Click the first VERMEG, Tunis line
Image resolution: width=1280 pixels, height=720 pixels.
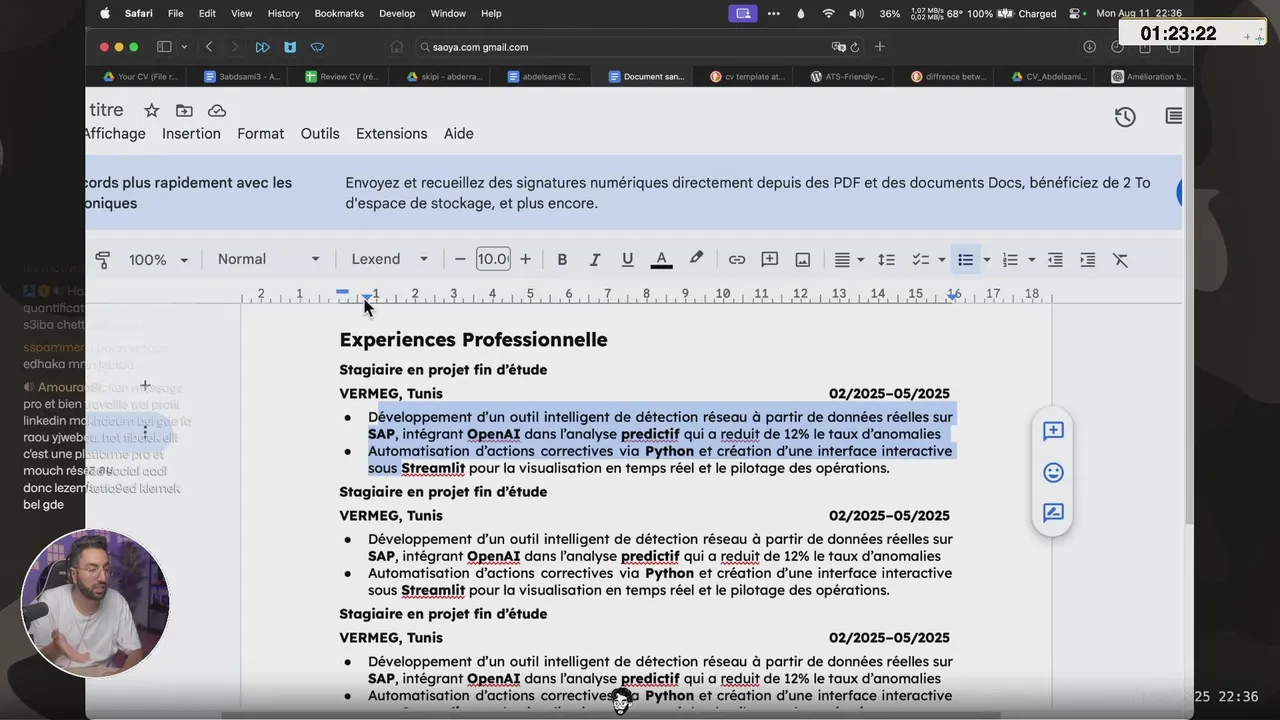coord(391,394)
